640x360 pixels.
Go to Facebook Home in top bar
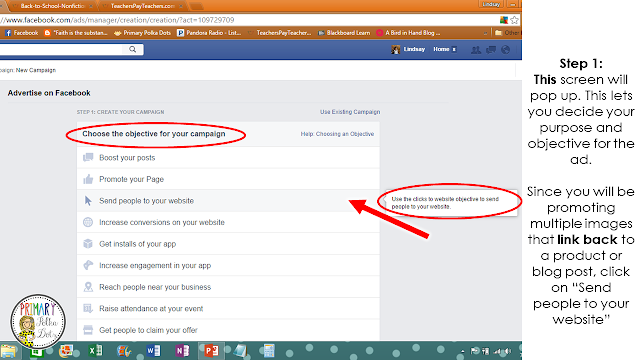(441, 49)
